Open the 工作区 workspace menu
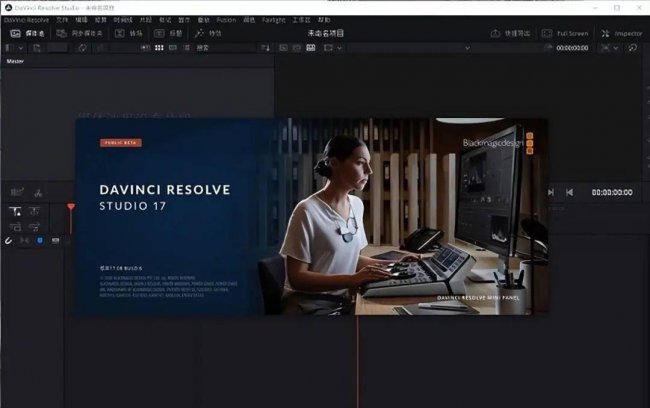The image size is (650, 408). [x=301, y=20]
